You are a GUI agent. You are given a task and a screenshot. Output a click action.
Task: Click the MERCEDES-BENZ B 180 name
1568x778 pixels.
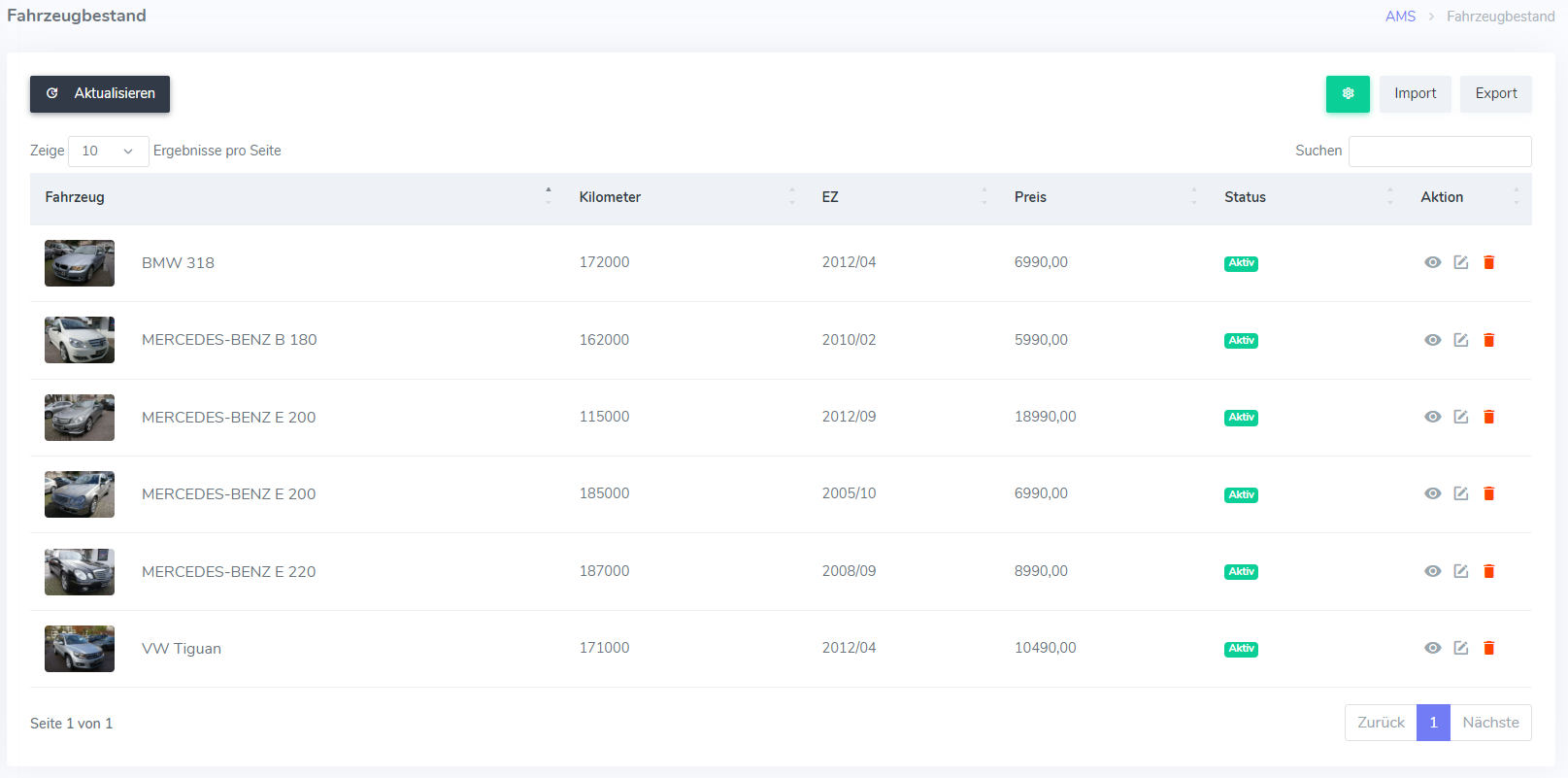click(229, 340)
